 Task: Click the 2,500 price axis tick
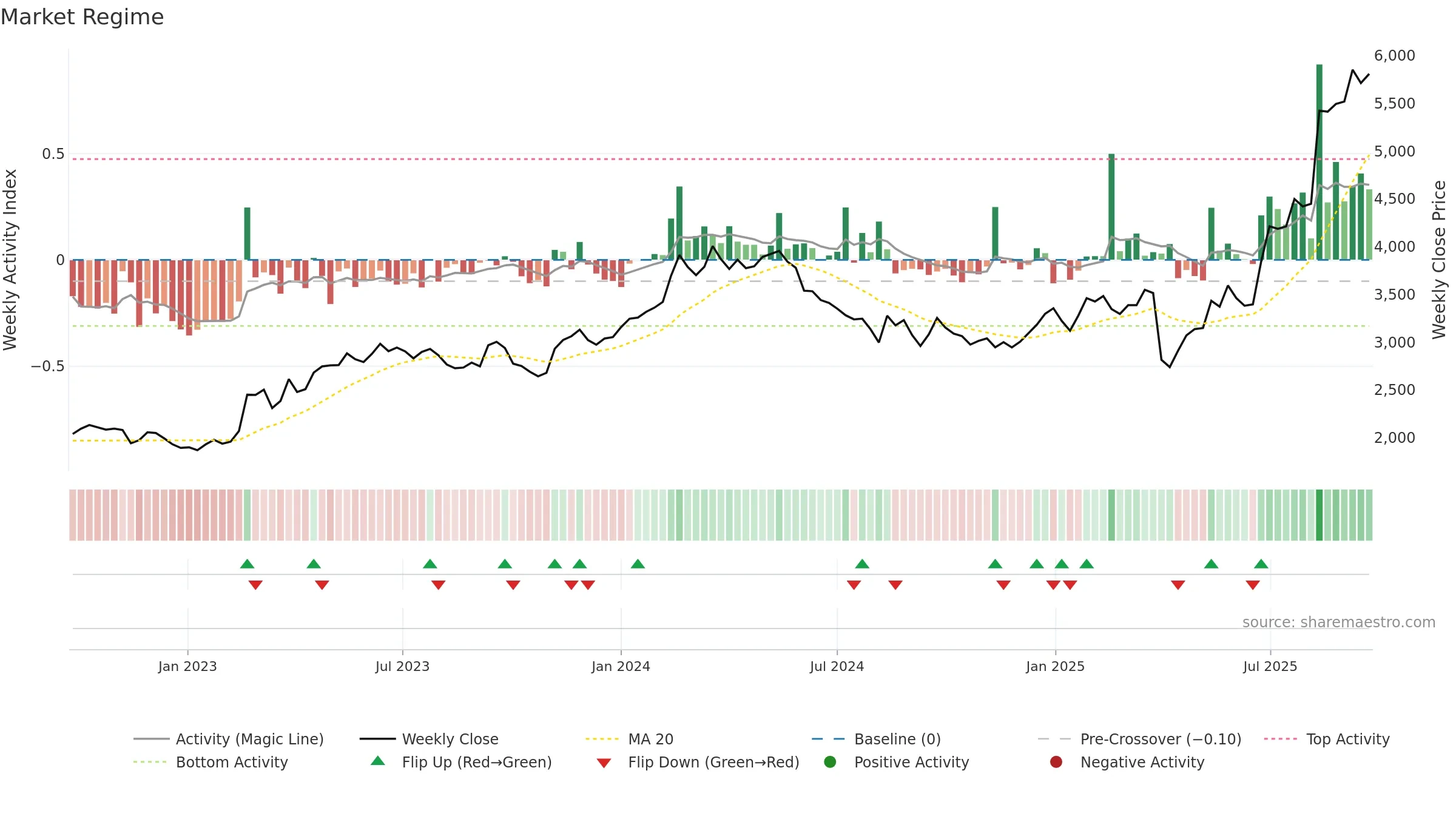pos(1394,390)
